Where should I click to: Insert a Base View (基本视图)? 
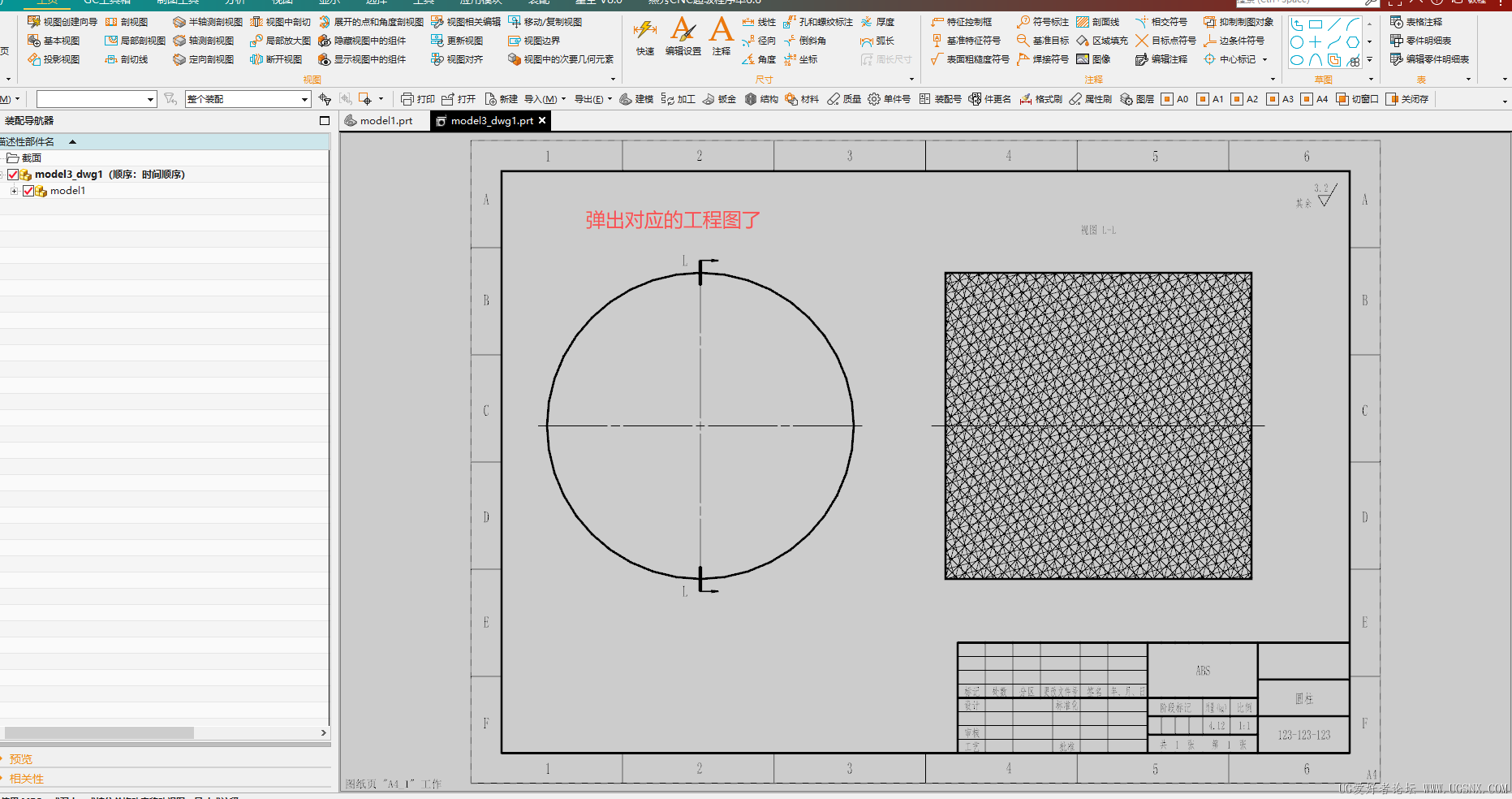pos(54,41)
